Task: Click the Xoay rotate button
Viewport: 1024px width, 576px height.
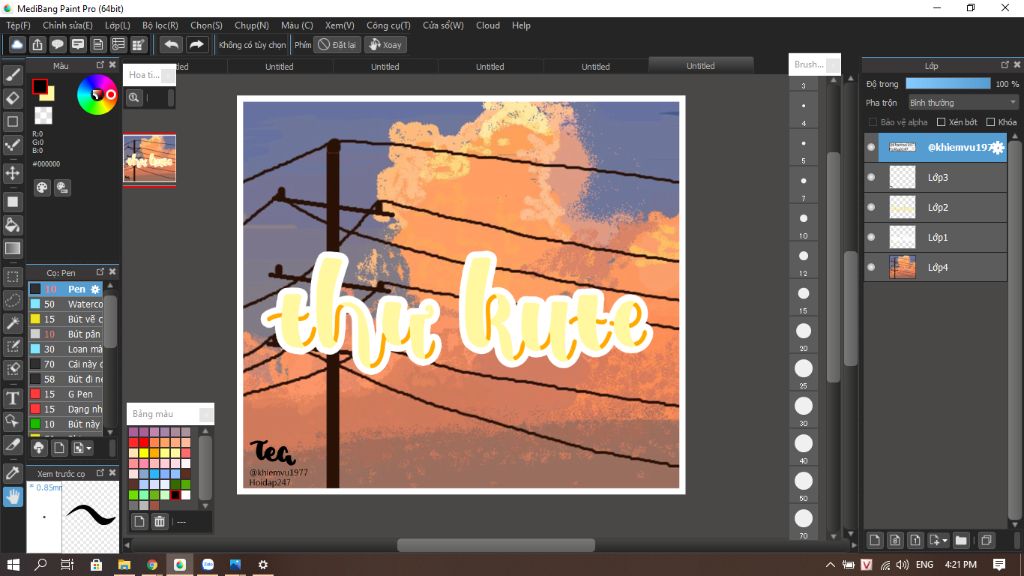Action: tap(385, 44)
